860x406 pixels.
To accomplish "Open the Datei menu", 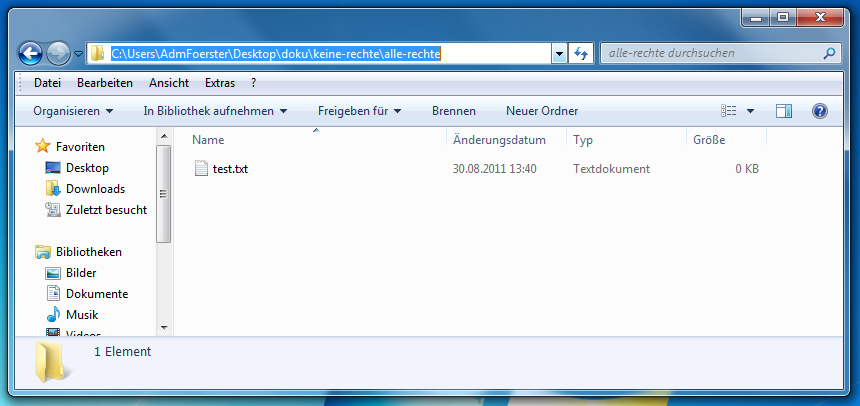I will 47,83.
